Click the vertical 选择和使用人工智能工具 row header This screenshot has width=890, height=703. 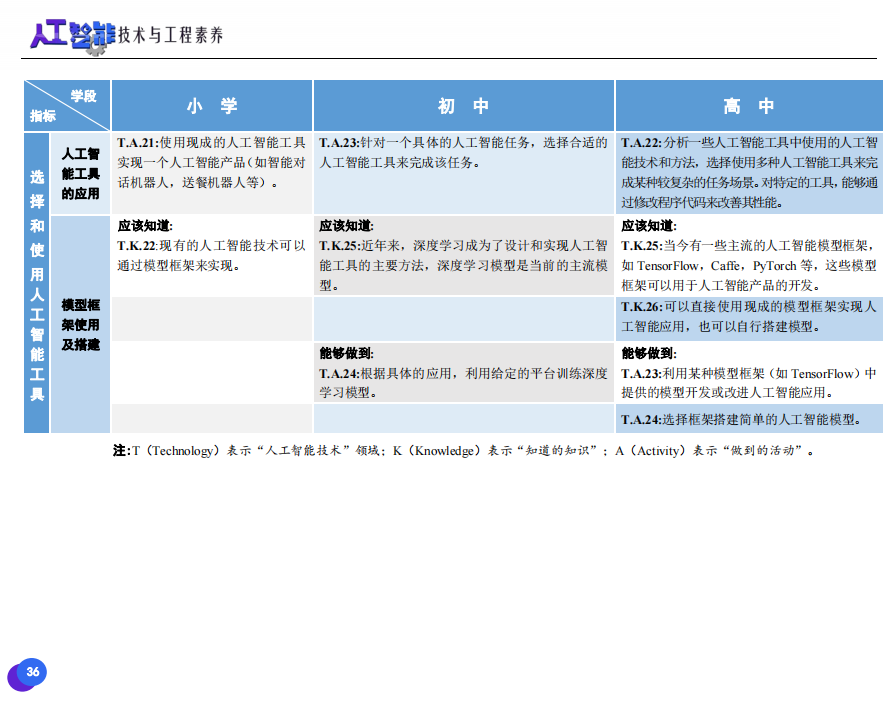(37, 284)
